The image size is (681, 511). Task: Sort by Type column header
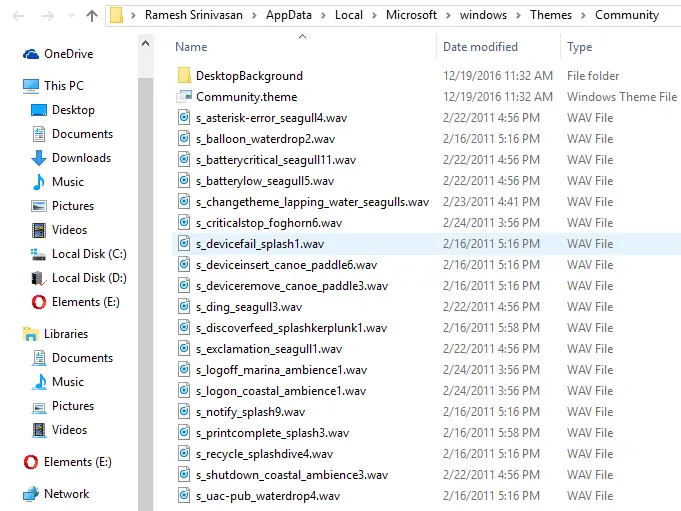[x=579, y=47]
